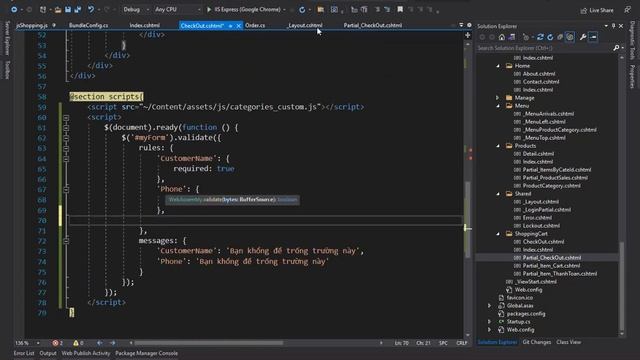Image resolution: width=640 pixels, height=360 pixels.
Task: Click the browser refresh icon in toolbar
Action: click(302, 10)
